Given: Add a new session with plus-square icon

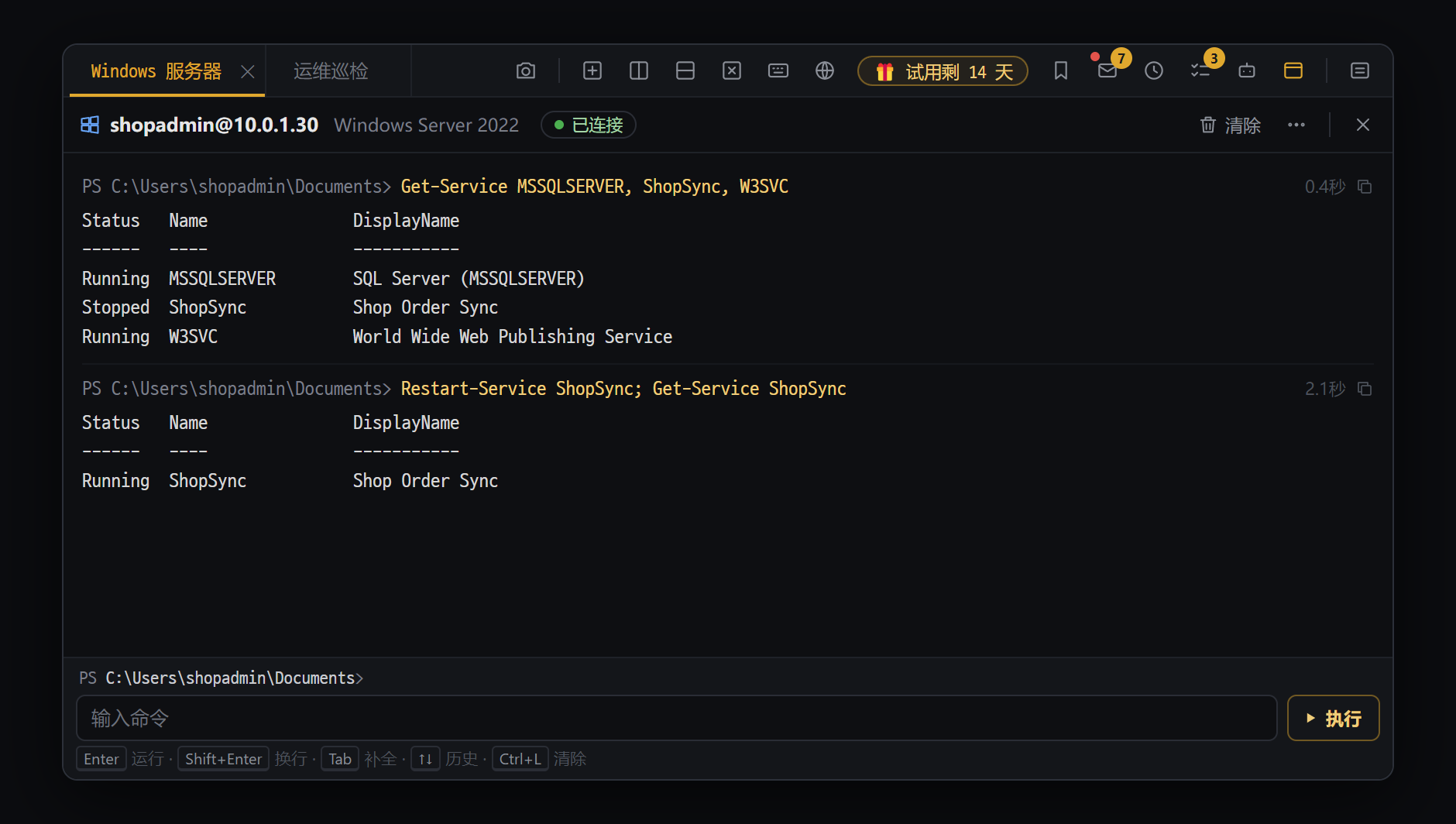Looking at the screenshot, I should [x=592, y=71].
